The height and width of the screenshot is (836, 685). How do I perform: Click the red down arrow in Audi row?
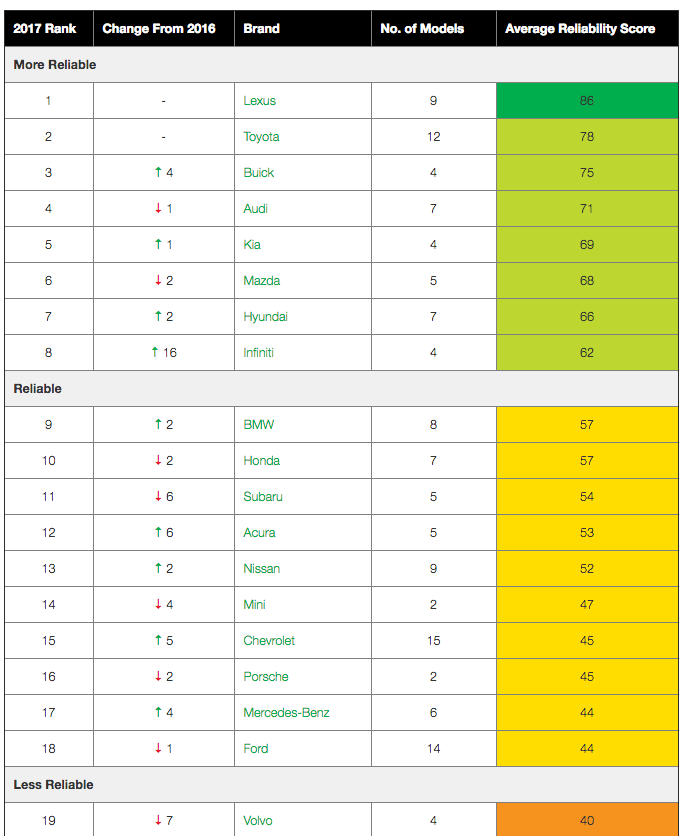pos(158,208)
